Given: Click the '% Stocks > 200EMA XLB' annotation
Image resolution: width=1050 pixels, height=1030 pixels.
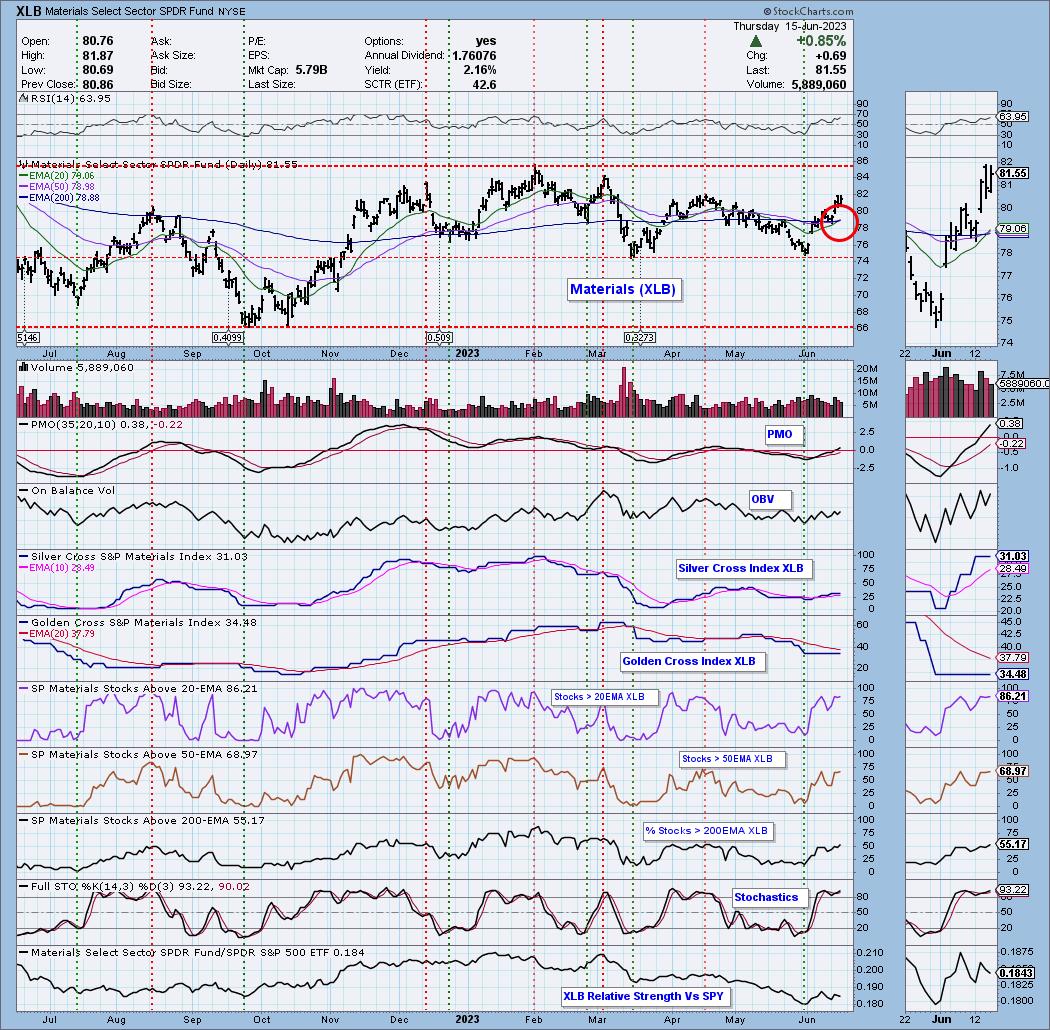Looking at the screenshot, I should coord(706,830).
